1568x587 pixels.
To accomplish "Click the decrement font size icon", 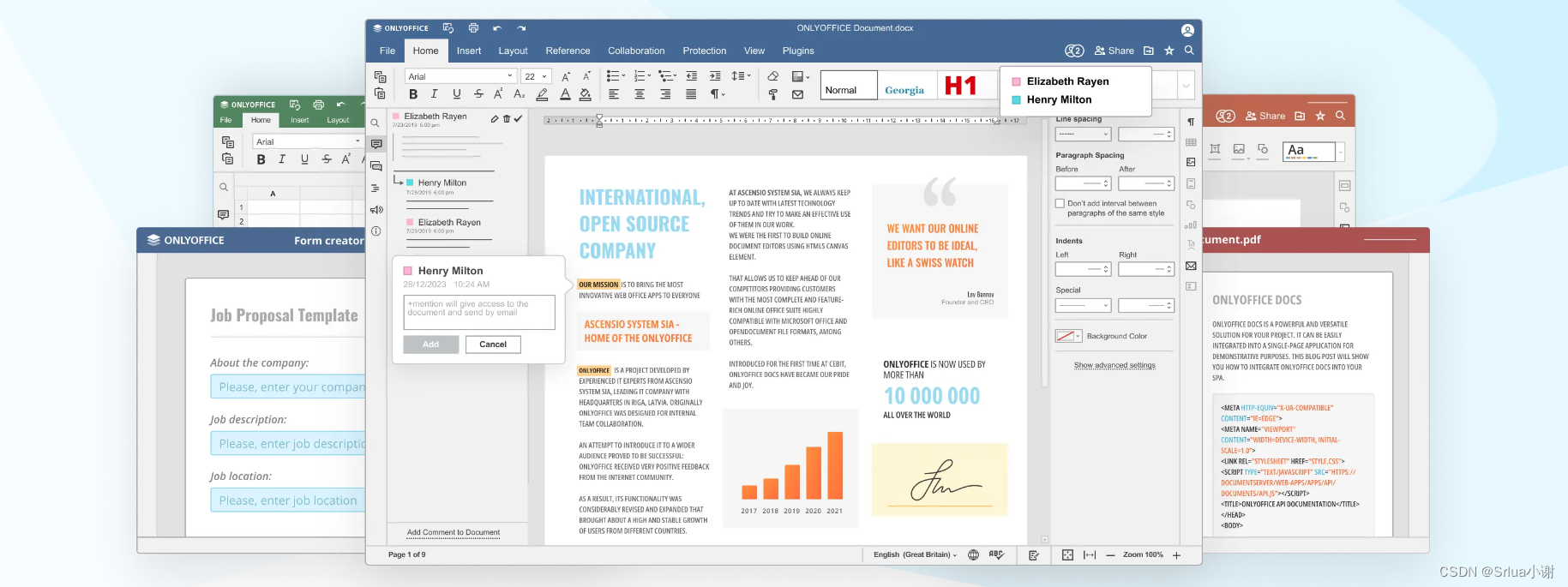I will click(x=586, y=76).
